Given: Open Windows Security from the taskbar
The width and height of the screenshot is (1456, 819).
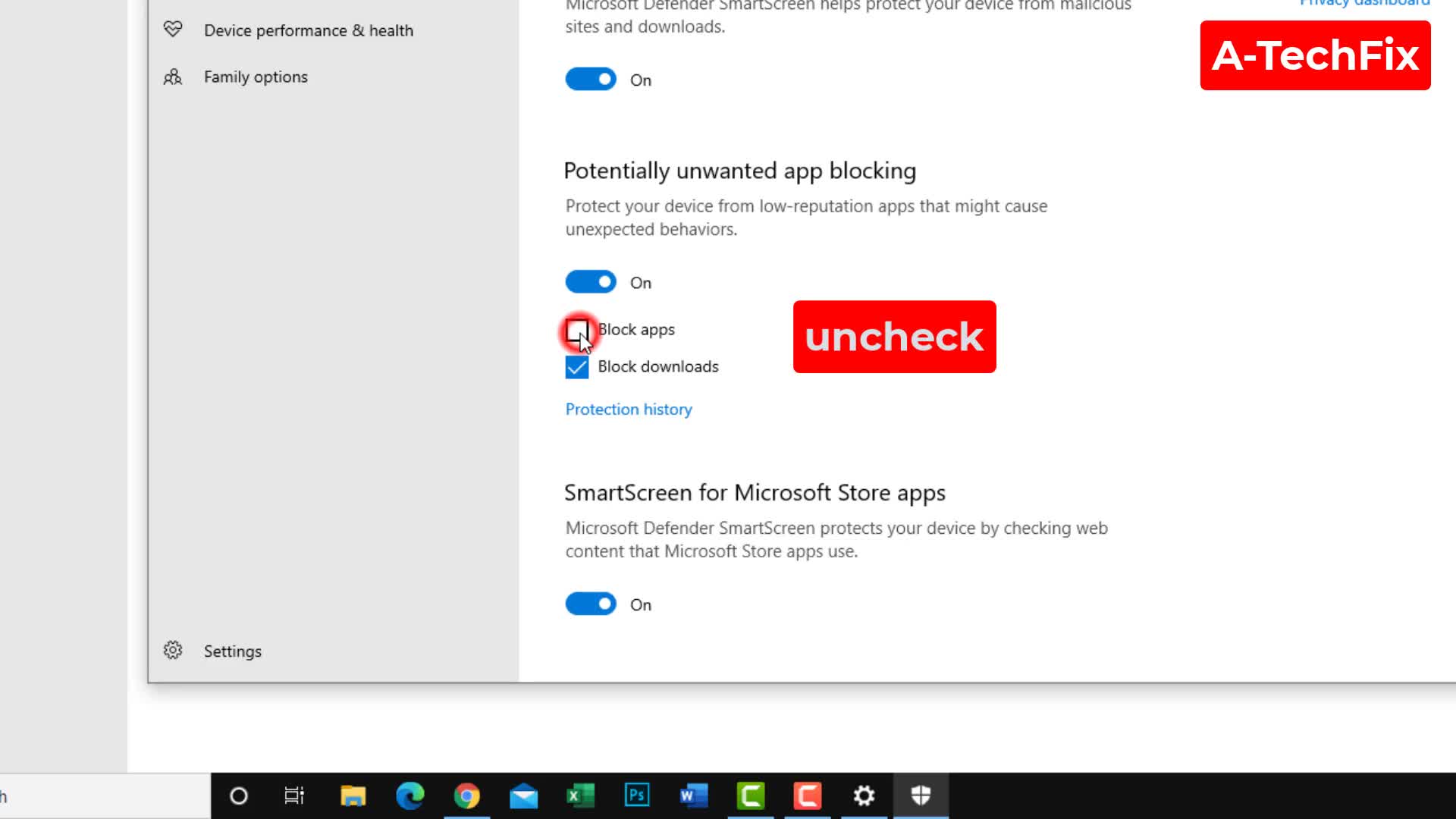Looking at the screenshot, I should 921,795.
